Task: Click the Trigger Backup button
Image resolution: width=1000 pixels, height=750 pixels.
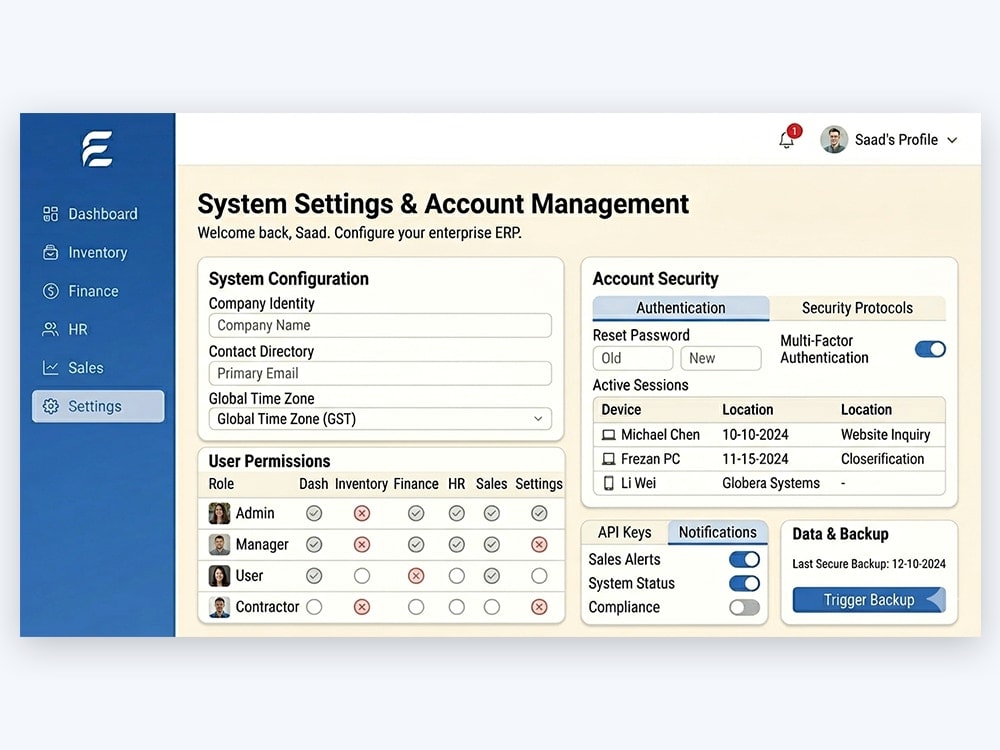Action: [869, 600]
